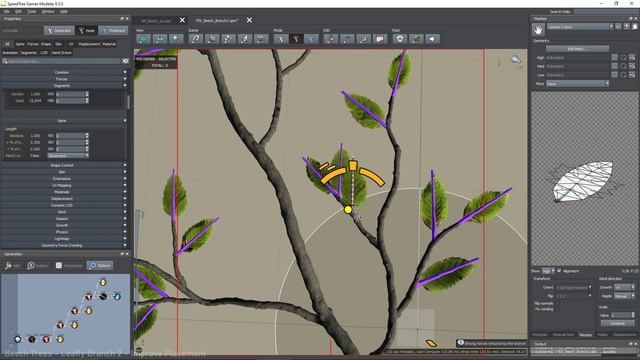
Task: Select the first Mode toolbar icon
Action: (x=281, y=39)
